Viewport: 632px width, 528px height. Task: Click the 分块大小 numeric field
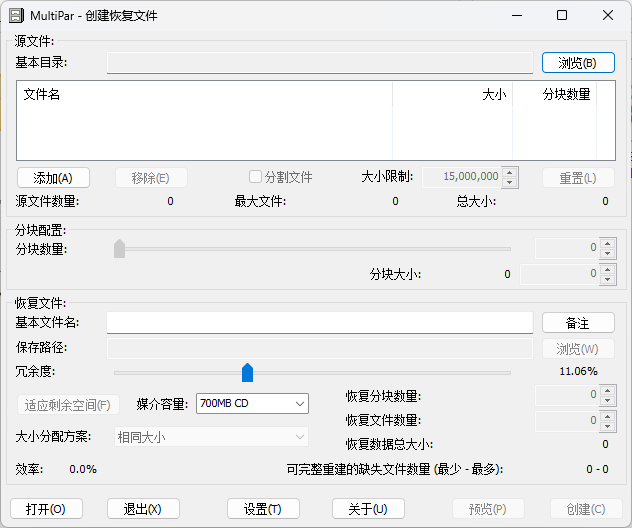pyautogui.click(x=559, y=274)
